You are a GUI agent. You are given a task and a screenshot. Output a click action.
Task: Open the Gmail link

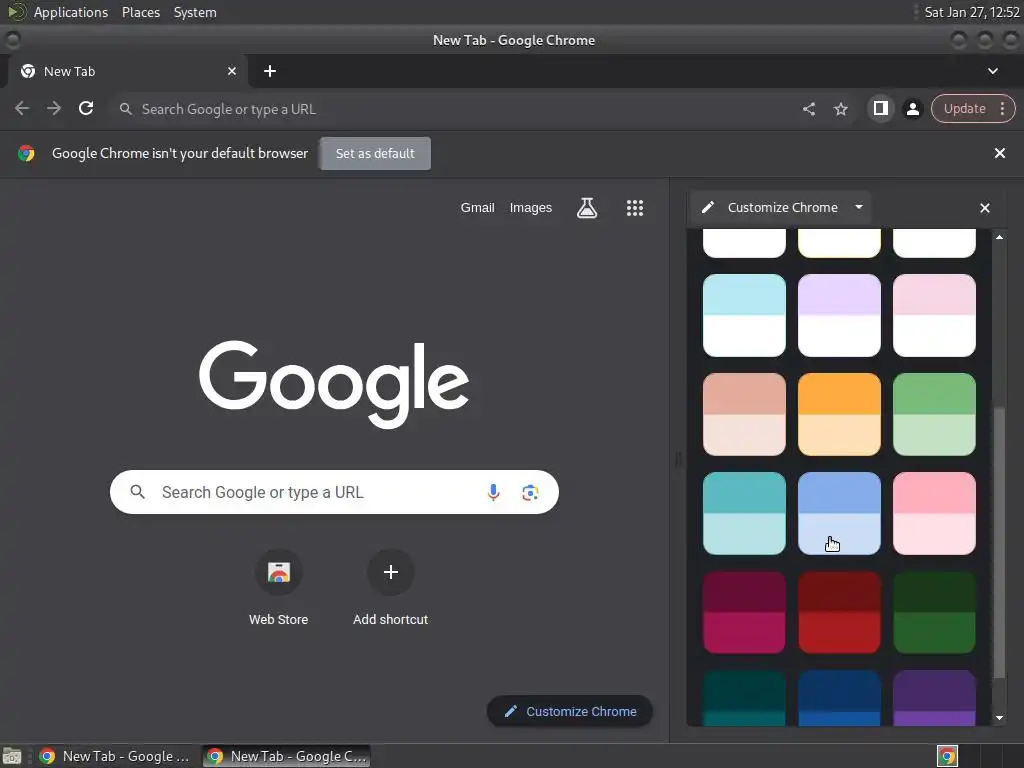(477, 208)
